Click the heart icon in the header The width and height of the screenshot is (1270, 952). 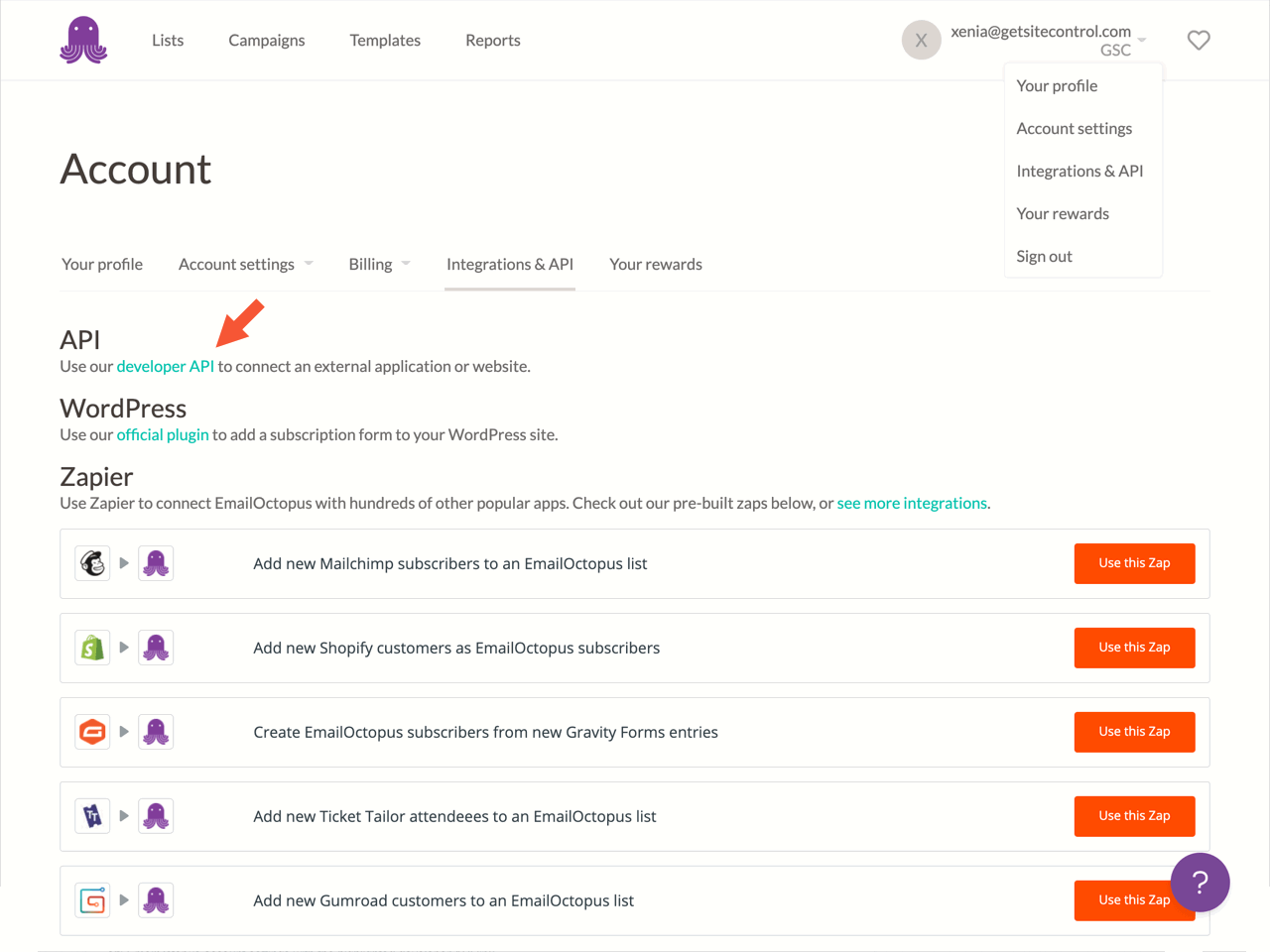[x=1199, y=41]
